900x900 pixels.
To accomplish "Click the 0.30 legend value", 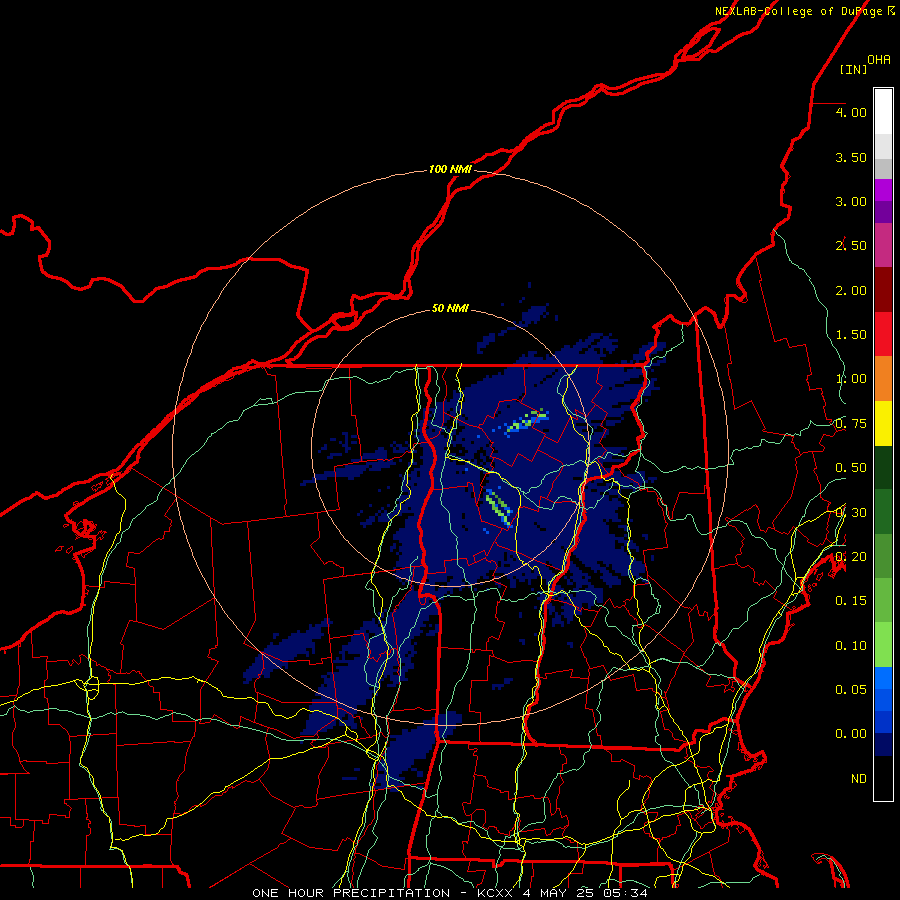I will [851, 513].
